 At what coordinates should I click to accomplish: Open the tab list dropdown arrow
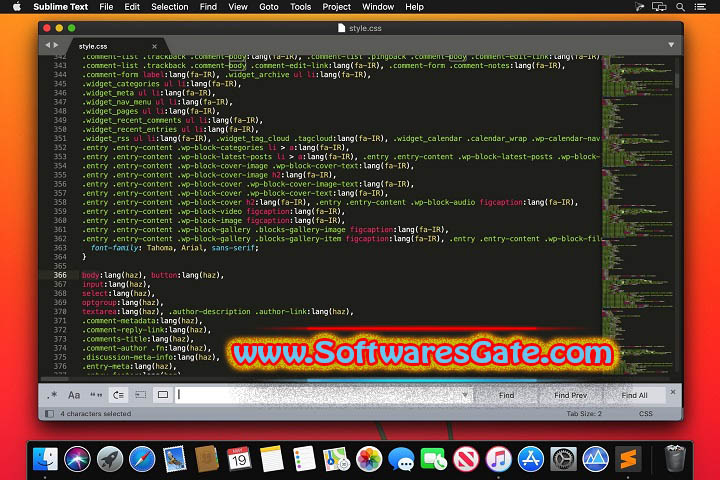(x=671, y=45)
